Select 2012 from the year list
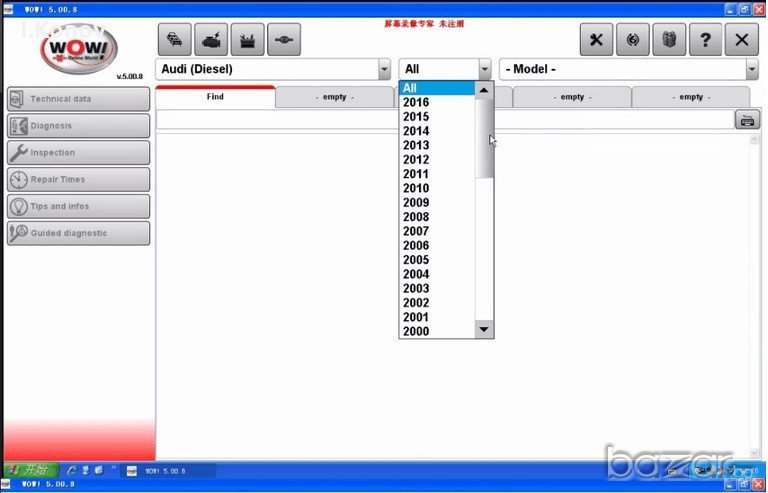 416,160
